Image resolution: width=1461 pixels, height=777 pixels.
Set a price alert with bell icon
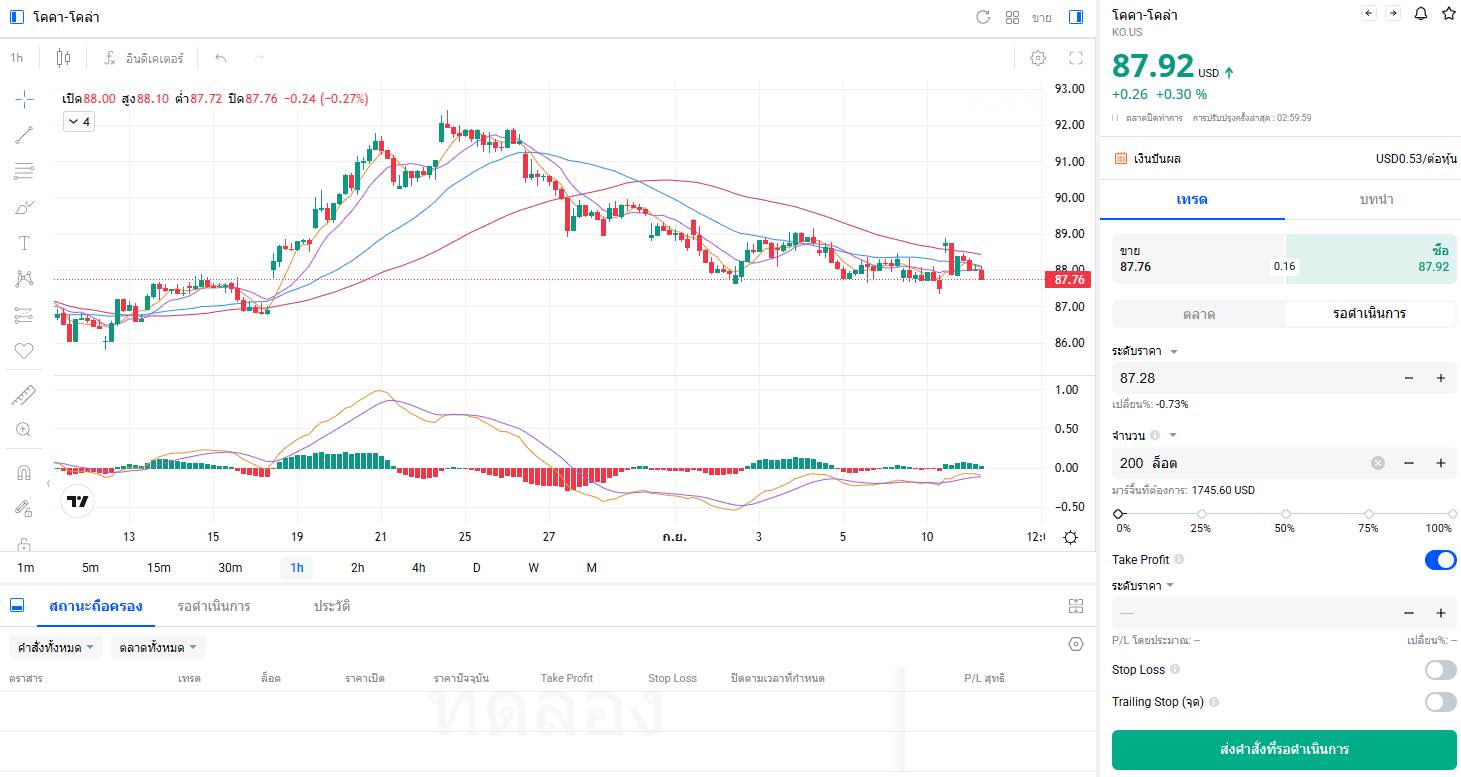coord(1420,14)
